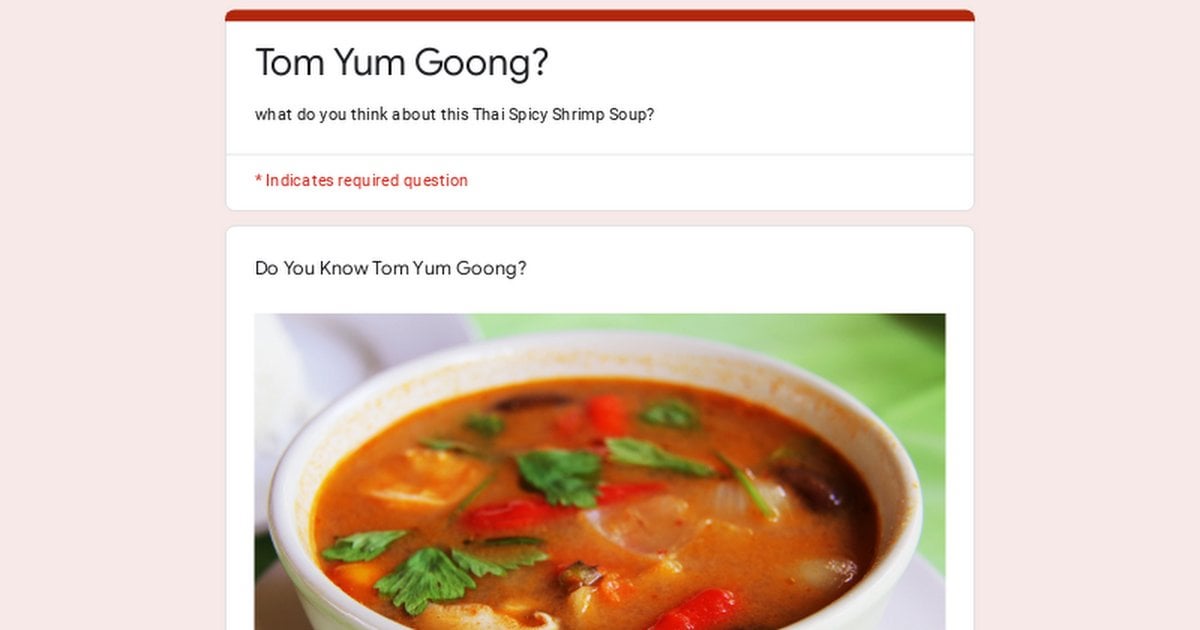Click the red asterisk in required notice
This screenshot has height=630, width=1200.
[x=258, y=180]
